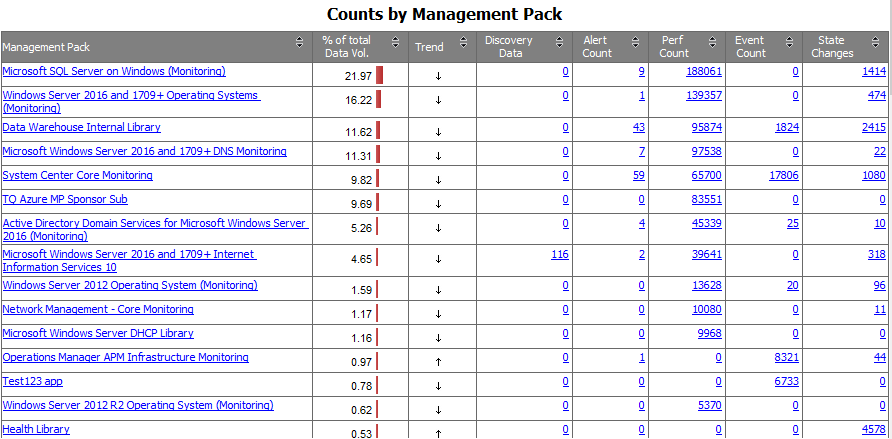The width and height of the screenshot is (892, 439).
Task: Click alert count 59 for System Center Core
Action: (639, 175)
